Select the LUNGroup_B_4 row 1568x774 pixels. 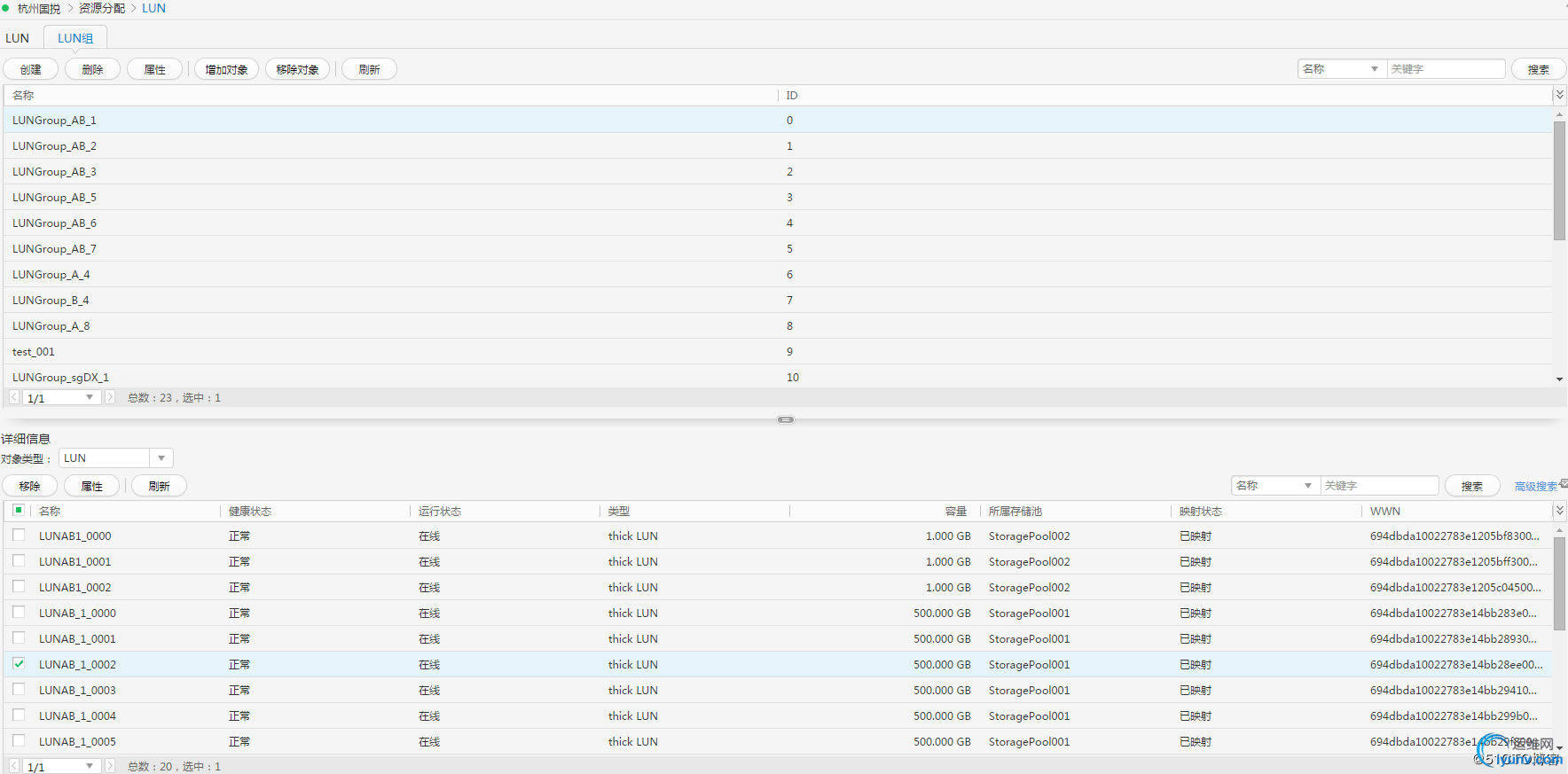[778, 300]
